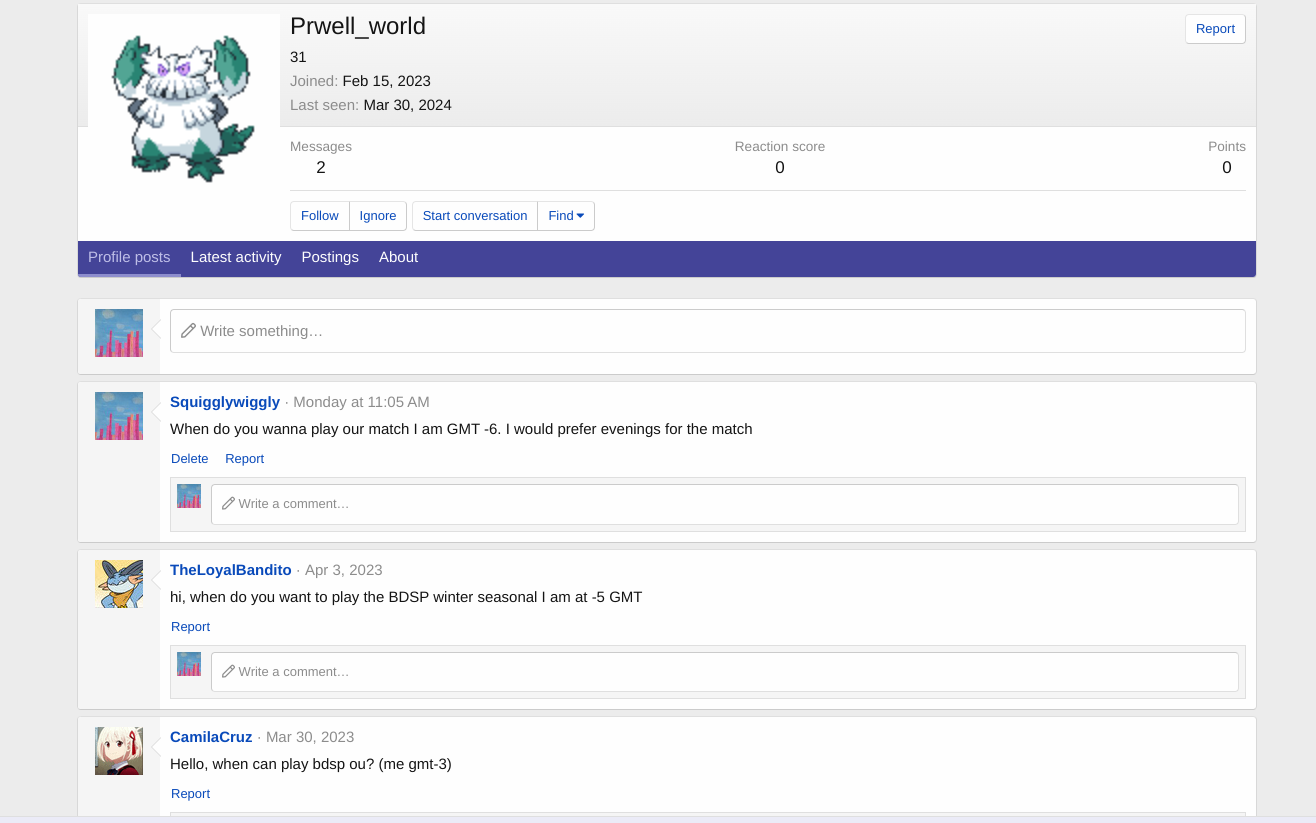1316x823 pixels.
Task: Switch to the Latest activity tab
Action: coord(236,258)
